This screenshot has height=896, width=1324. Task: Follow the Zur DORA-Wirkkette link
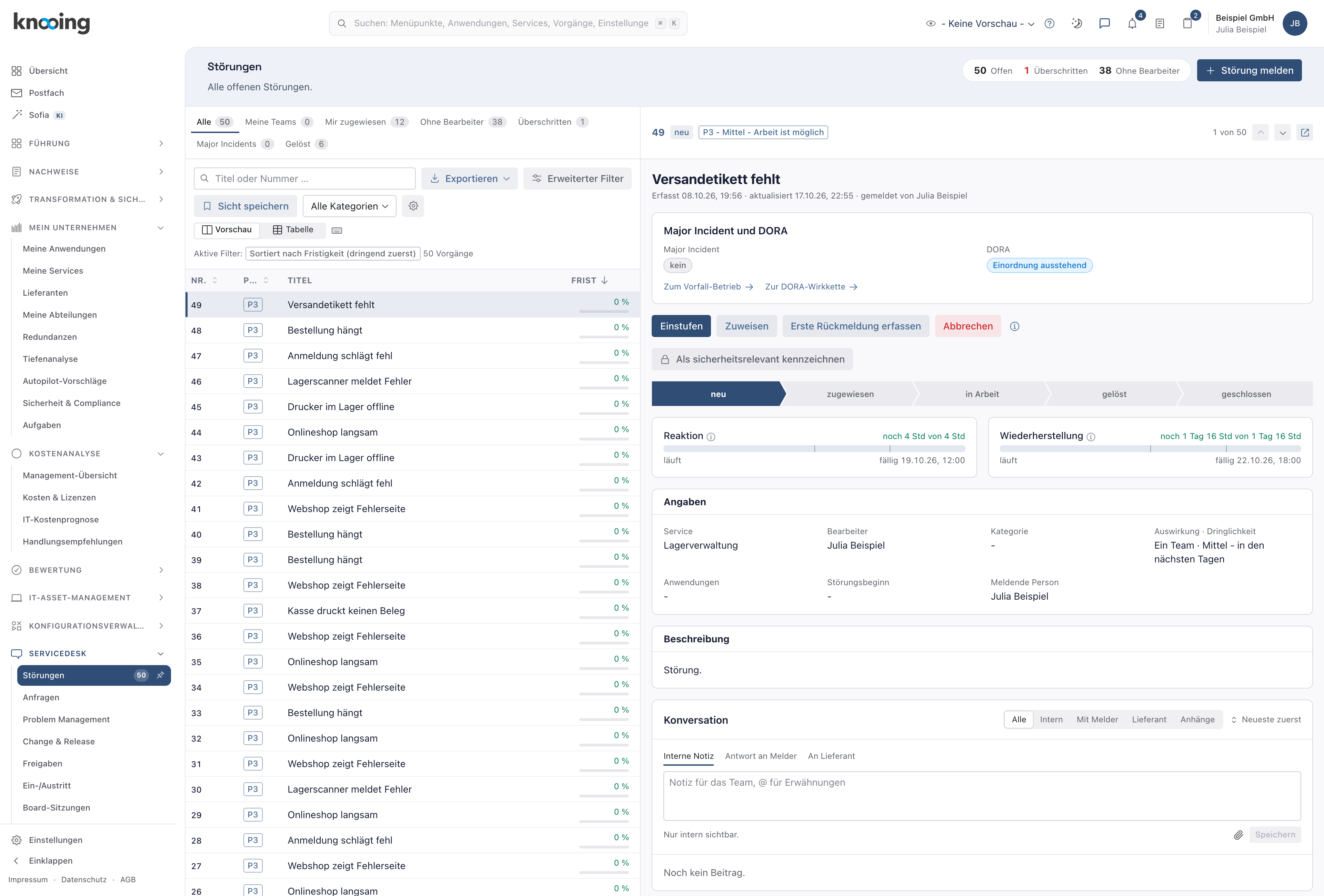[x=811, y=287]
